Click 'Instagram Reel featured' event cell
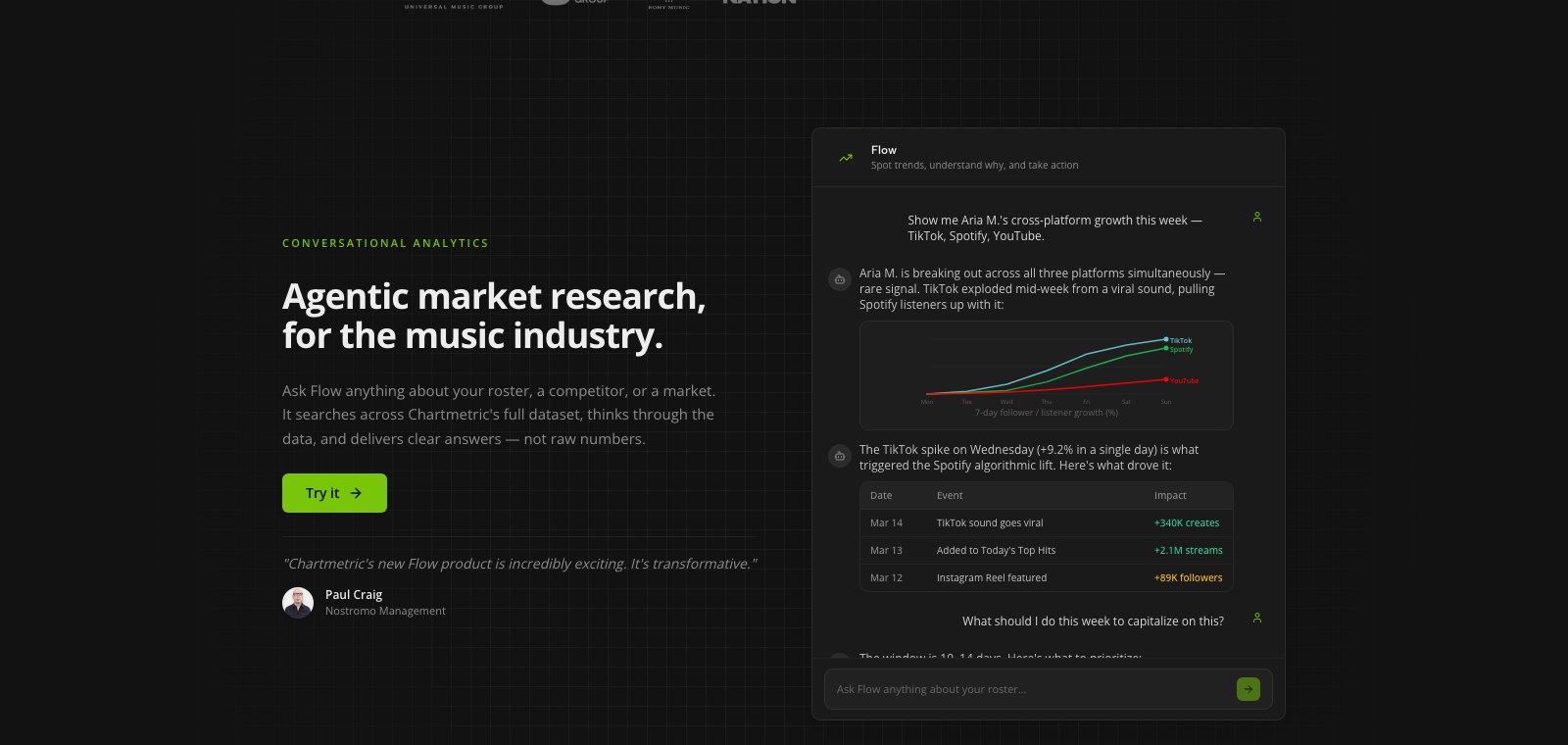Image resolution: width=1568 pixels, height=745 pixels. pos(992,577)
